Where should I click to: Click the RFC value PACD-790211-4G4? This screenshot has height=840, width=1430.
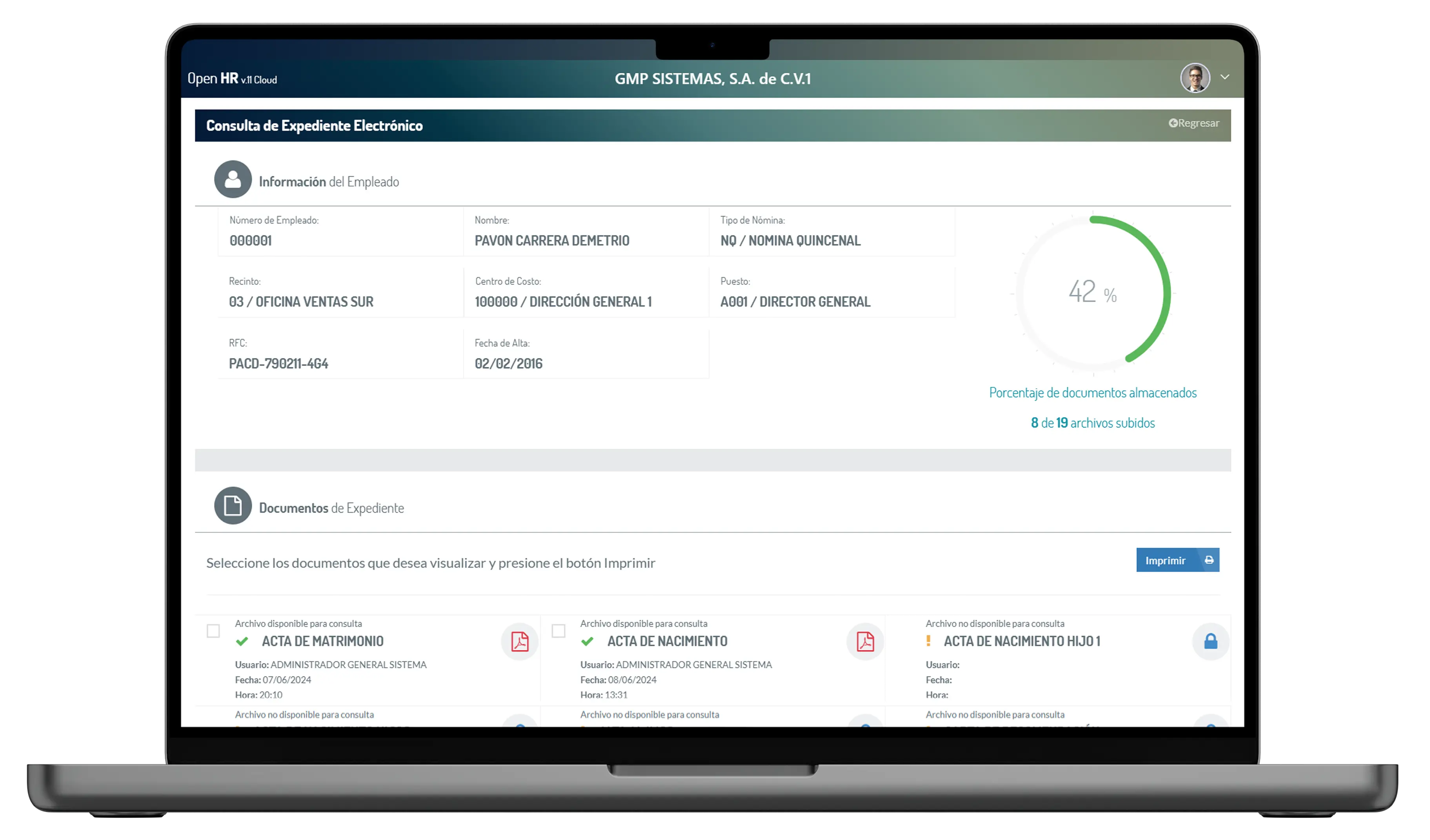(x=278, y=364)
